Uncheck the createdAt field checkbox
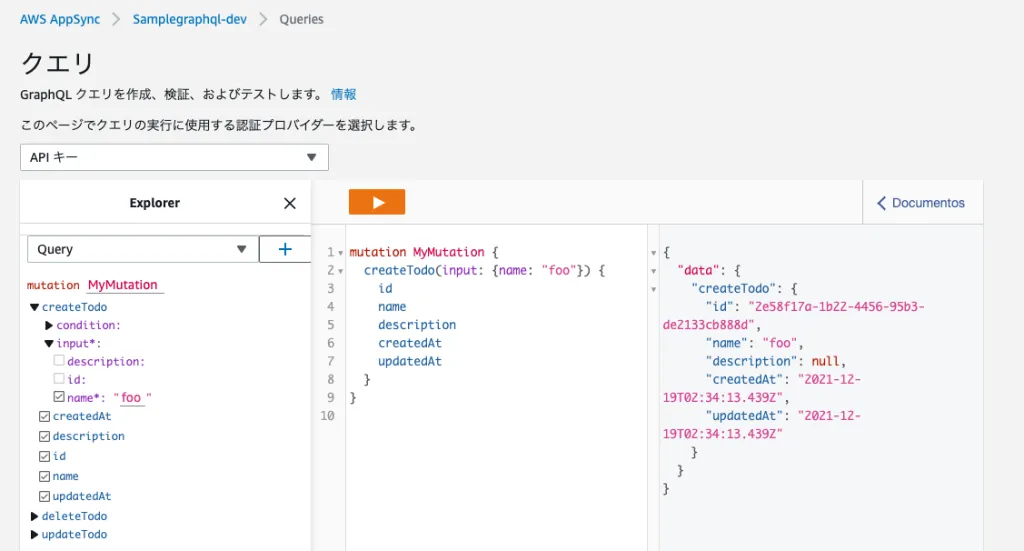This screenshot has height=551, width=1024. pos(44,417)
